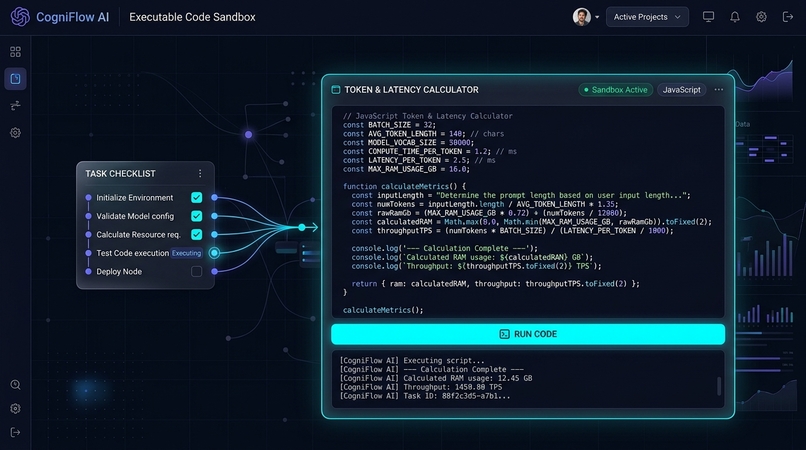This screenshot has height=450, width=806.
Task: Click the sidebar logout icon at bottom
Action: [x=15, y=433]
